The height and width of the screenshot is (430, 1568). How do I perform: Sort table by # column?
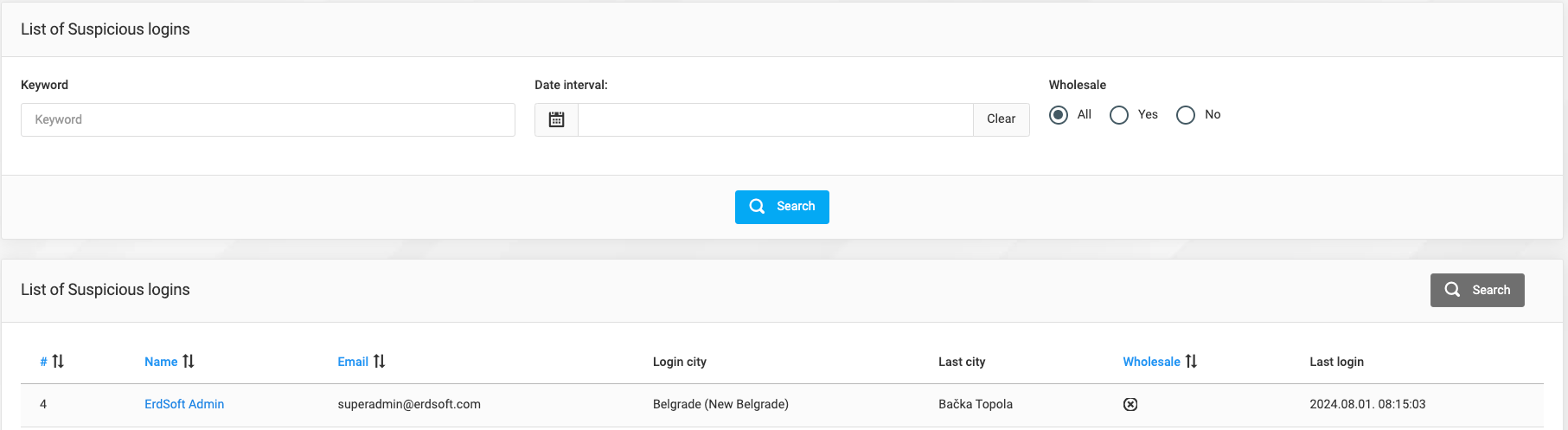click(52, 362)
